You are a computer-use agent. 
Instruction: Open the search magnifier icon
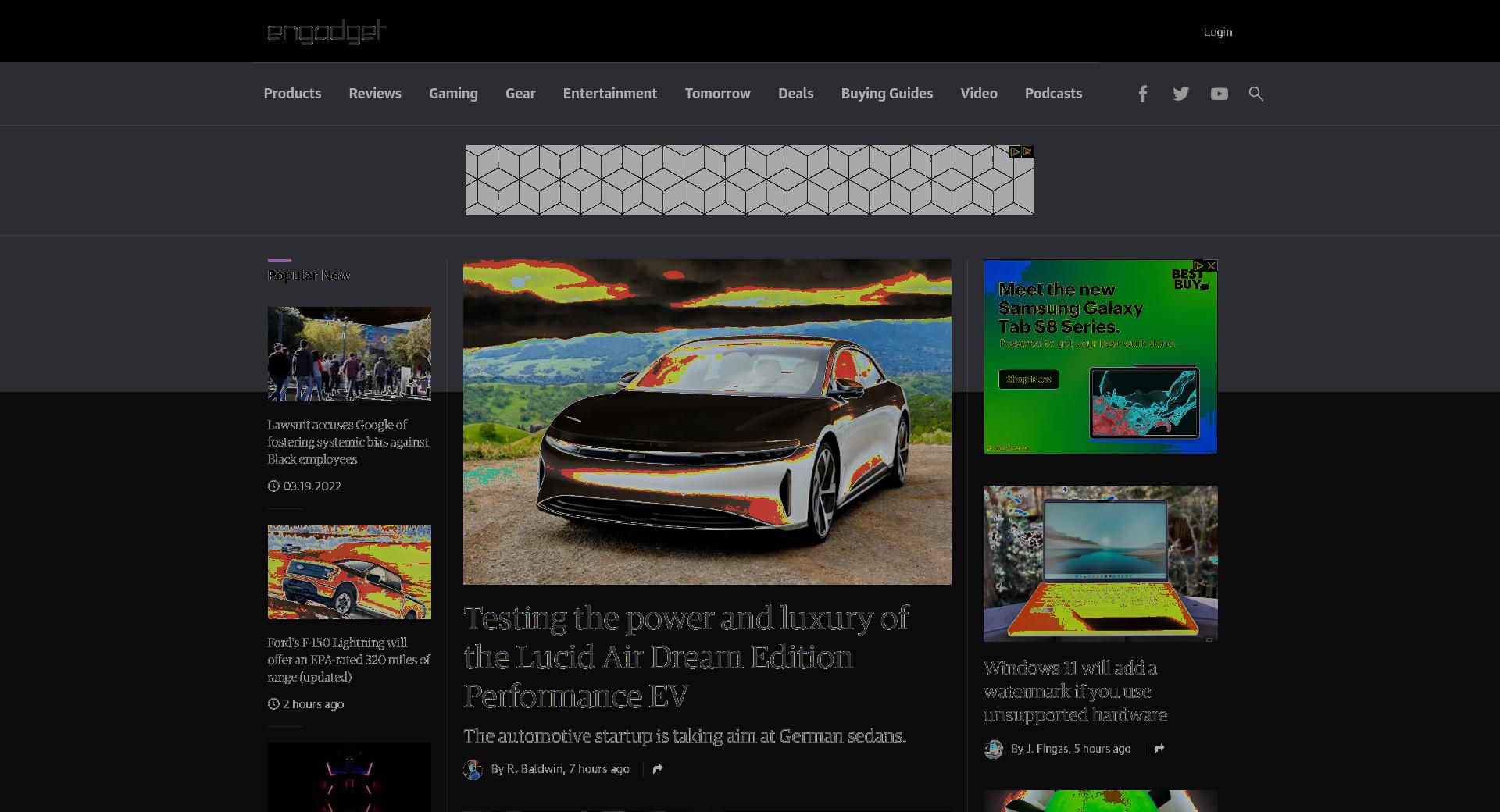pyautogui.click(x=1255, y=94)
